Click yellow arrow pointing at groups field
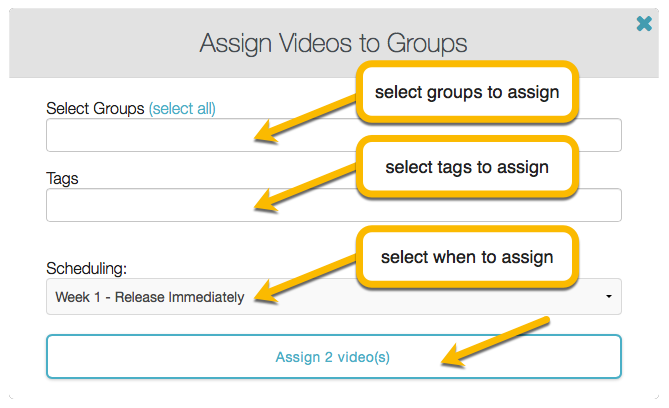 point(305,119)
